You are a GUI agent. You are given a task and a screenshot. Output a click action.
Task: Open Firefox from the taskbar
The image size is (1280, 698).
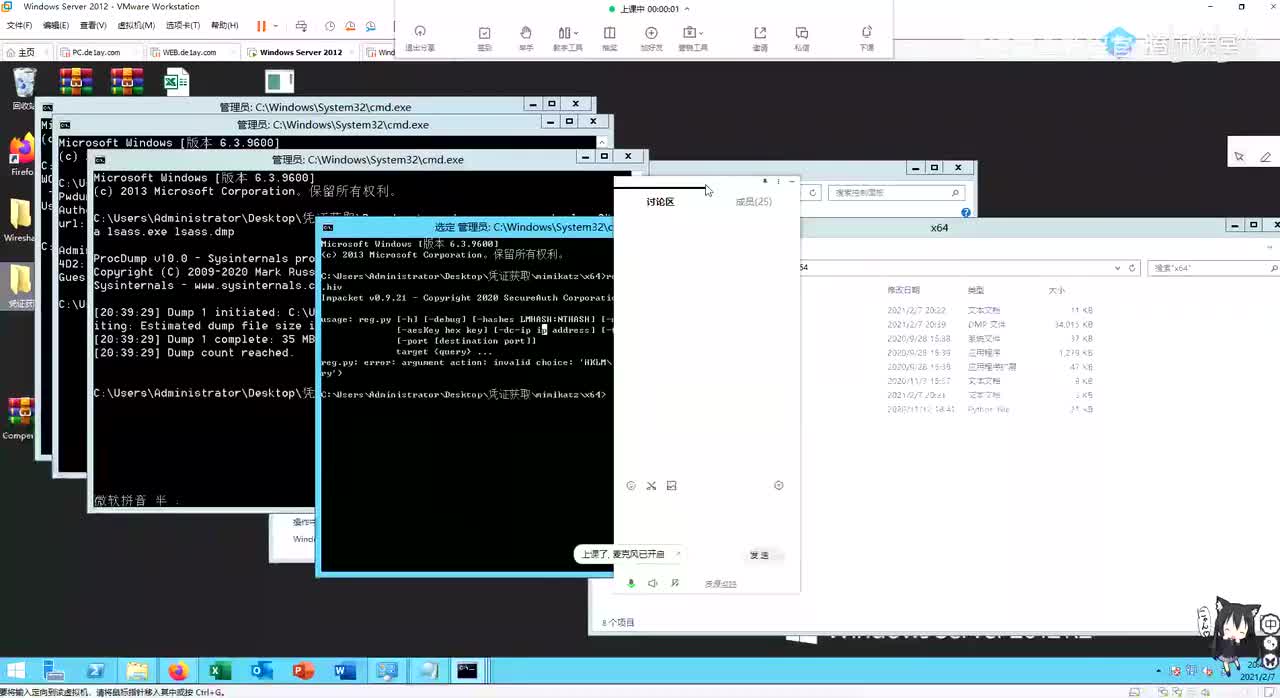pyautogui.click(x=178, y=671)
